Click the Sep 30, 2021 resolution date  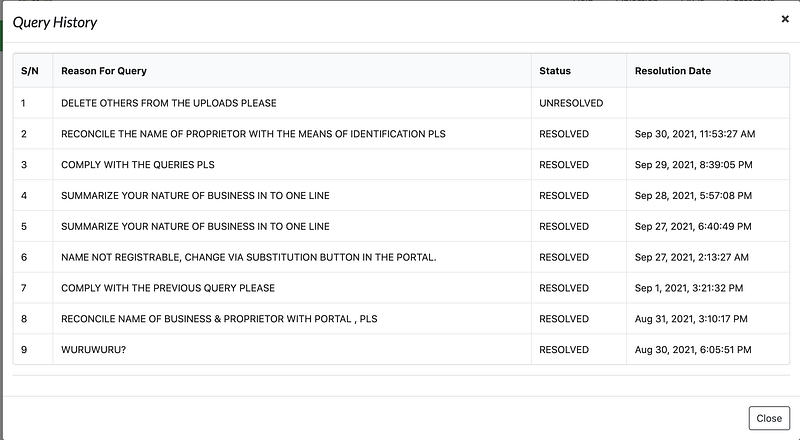(695, 133)
